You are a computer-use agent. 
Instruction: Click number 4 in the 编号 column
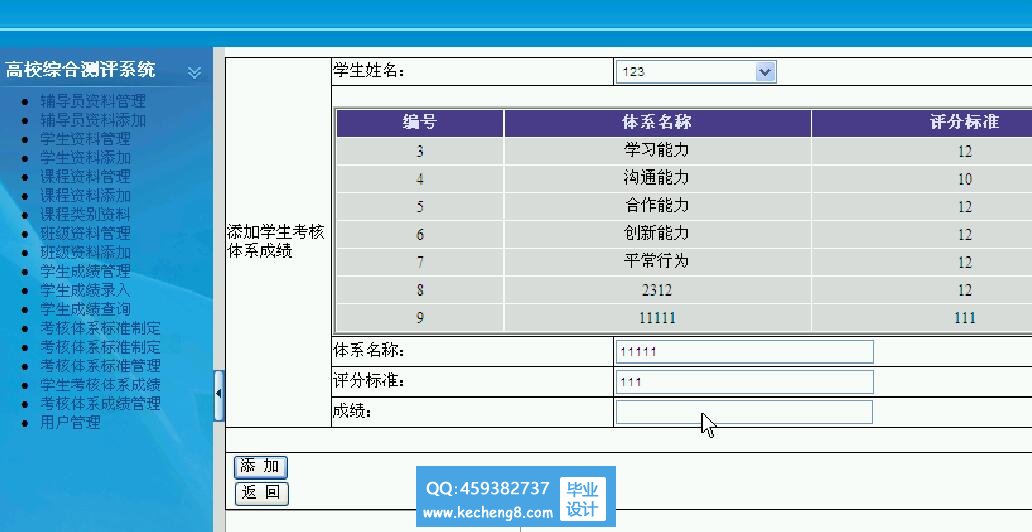click(420, 179)
